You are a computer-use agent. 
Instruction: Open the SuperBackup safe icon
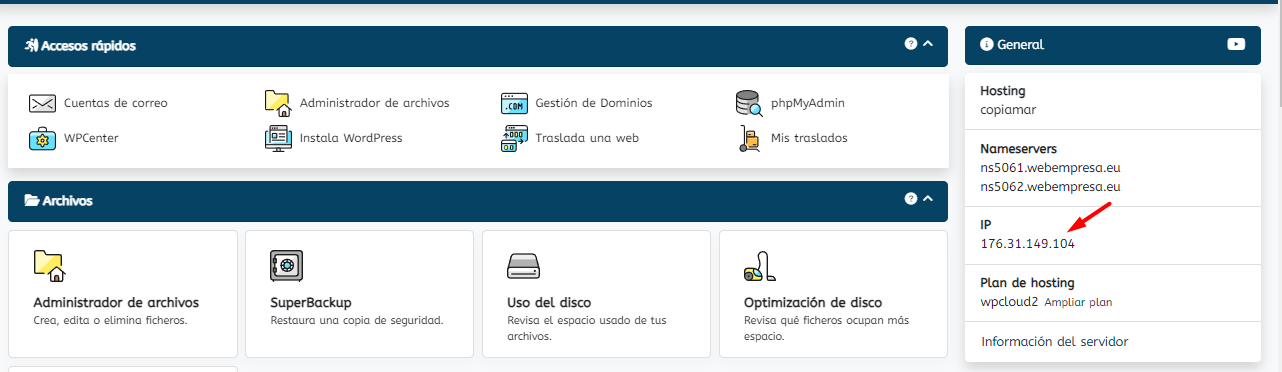(286, 266)
